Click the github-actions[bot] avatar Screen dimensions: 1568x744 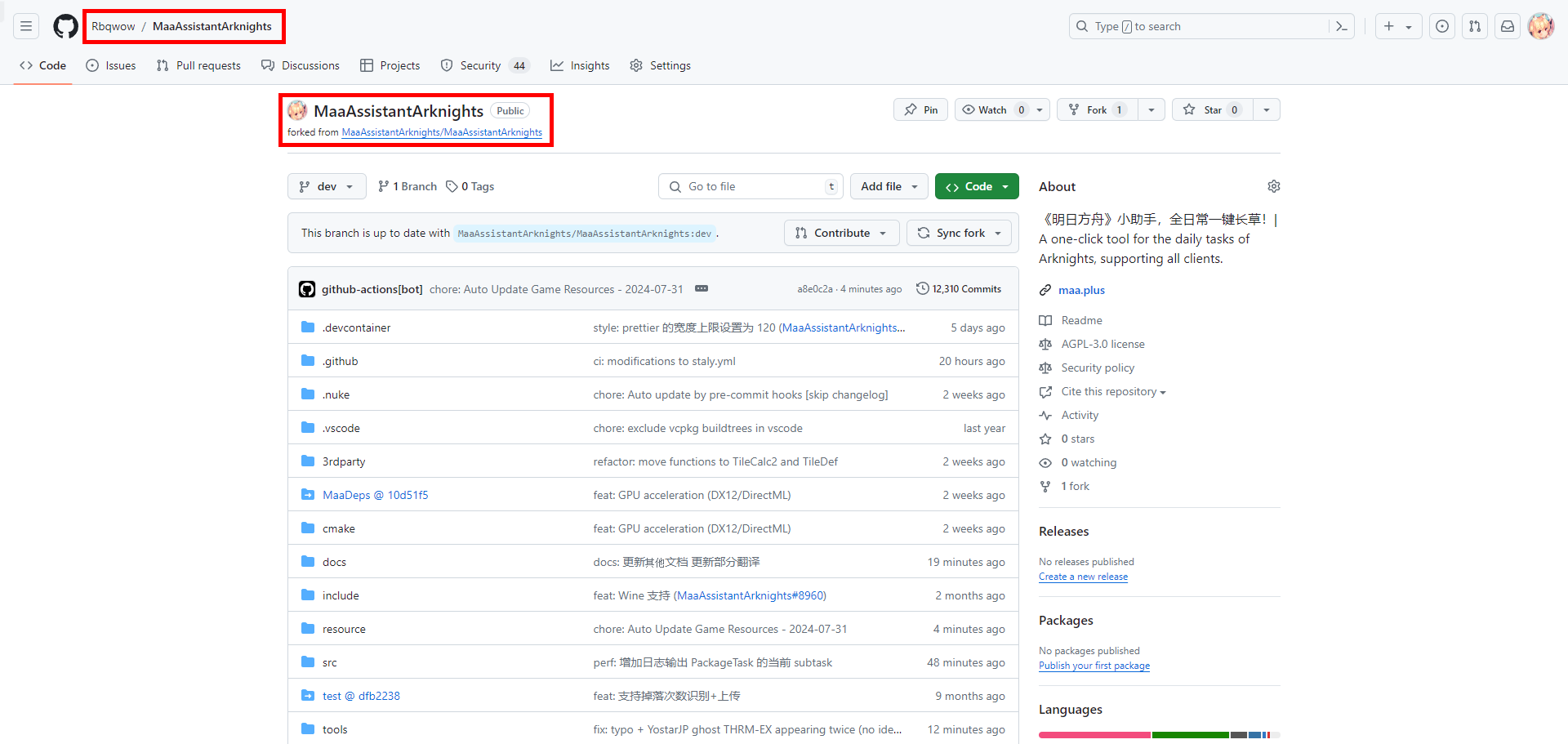coord(307,289)
